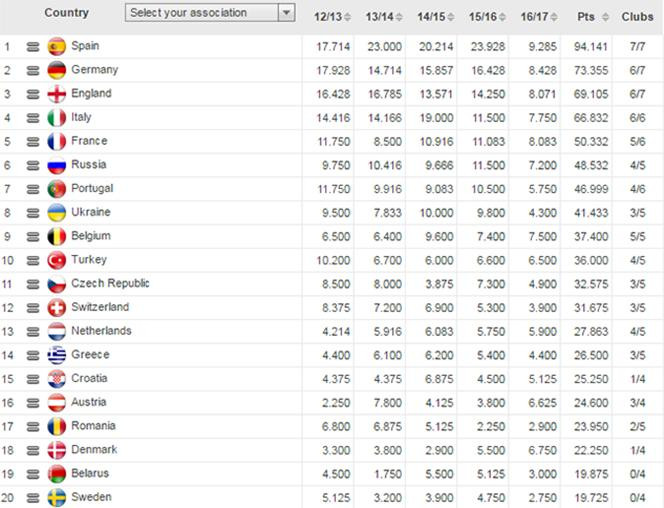Image resolution: width=664 pixels, height=508 pixels.
Task: Click the Greece flag icon
Action: click(x=56, y=355)
